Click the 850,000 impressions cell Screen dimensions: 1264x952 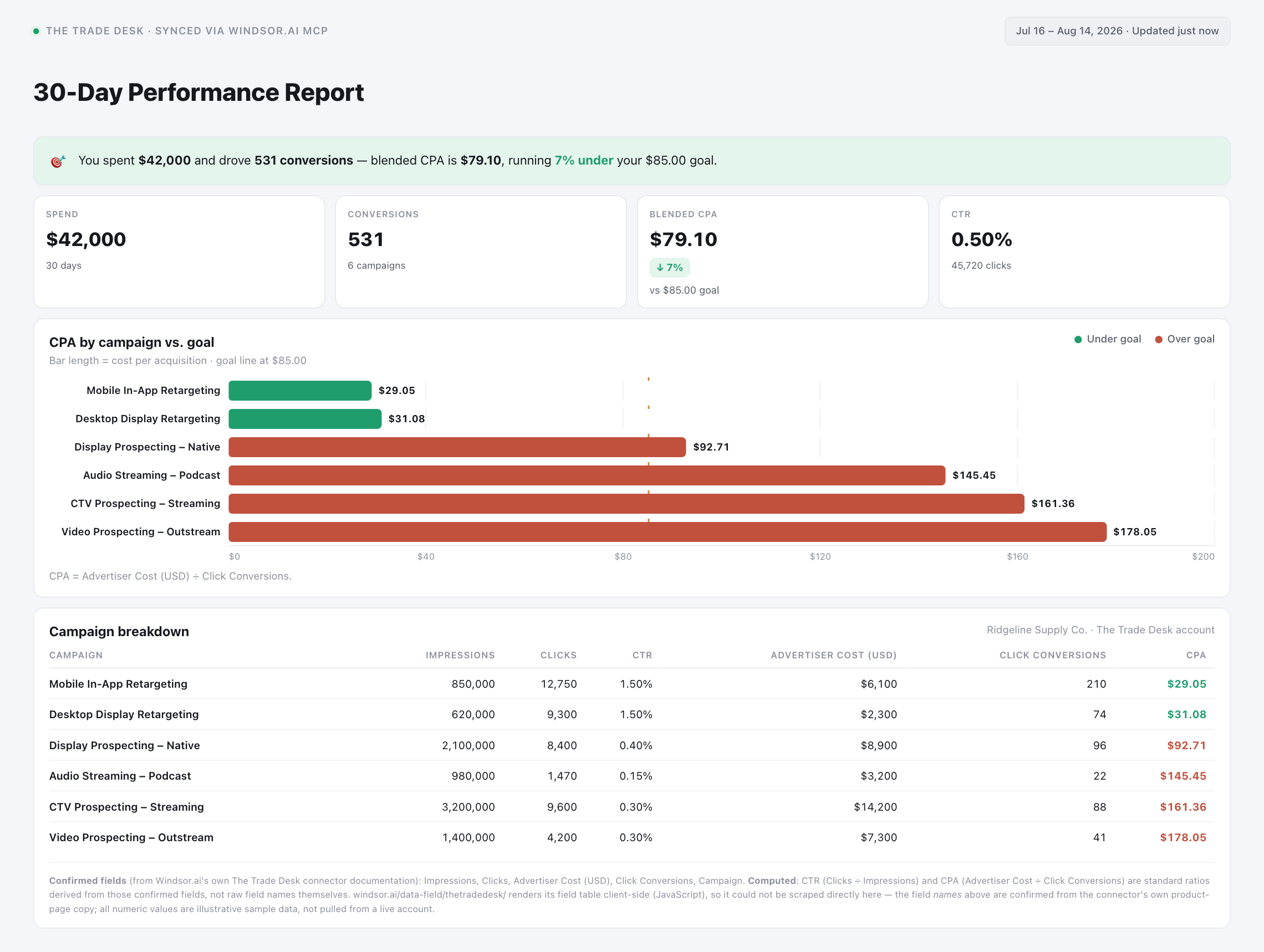pos(473,684)
